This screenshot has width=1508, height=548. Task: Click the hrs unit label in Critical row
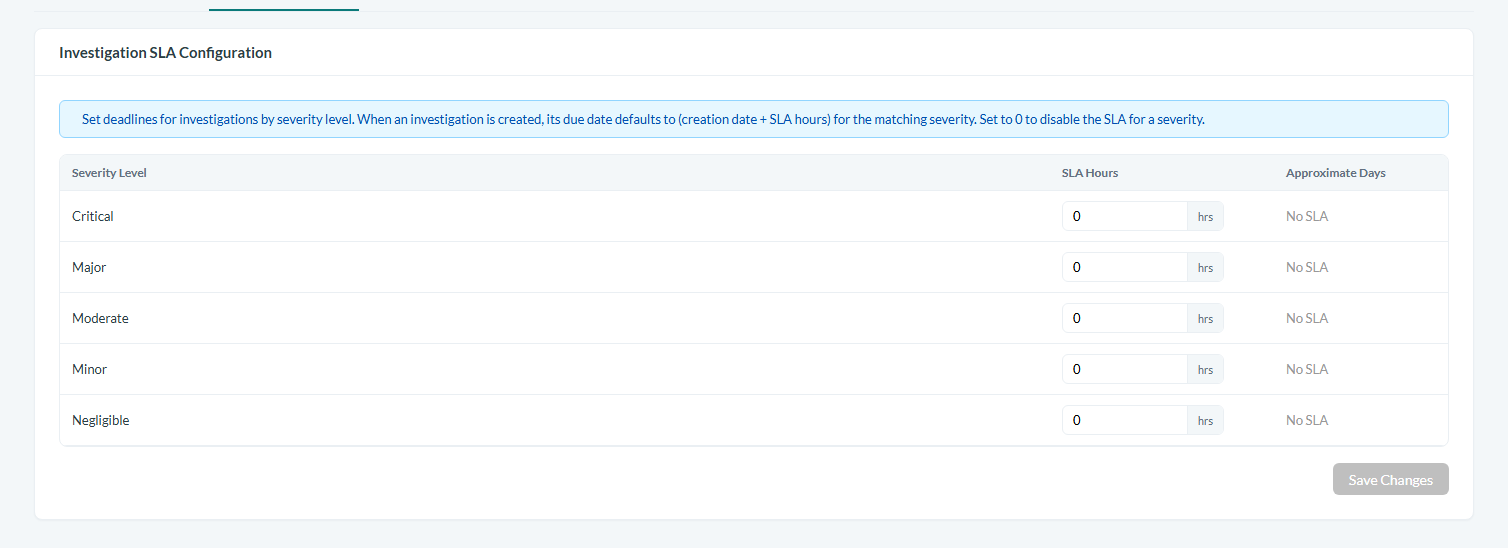coord(1205,216)
